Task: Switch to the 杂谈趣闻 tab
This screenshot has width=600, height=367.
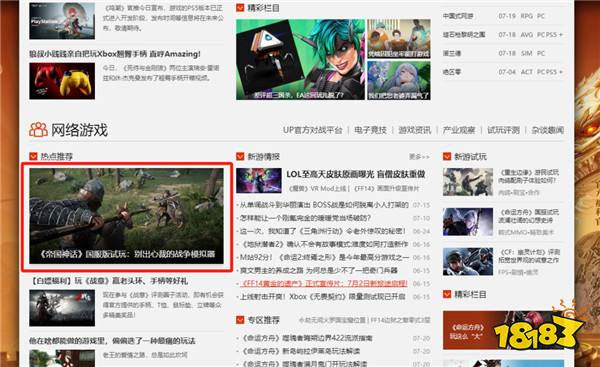Action: [x=548, y=130]
